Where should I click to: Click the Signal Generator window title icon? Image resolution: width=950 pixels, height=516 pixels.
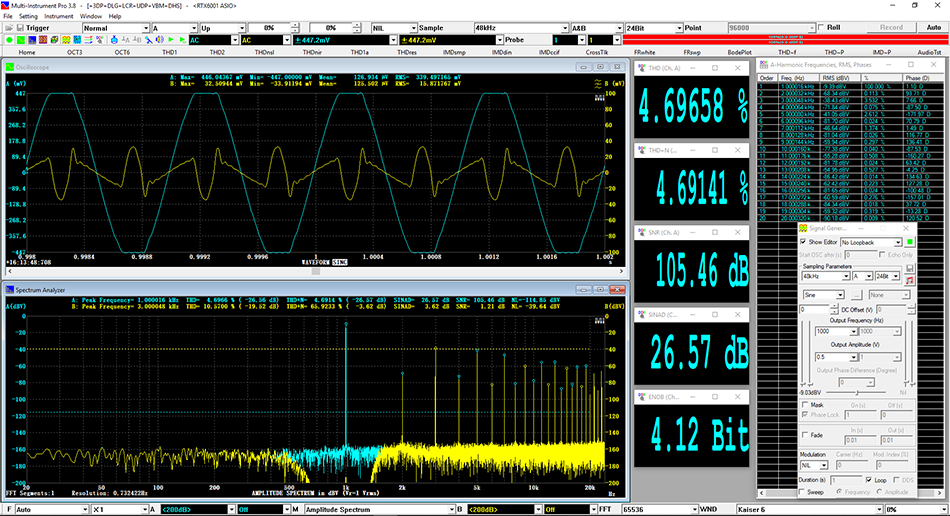pos(803,228)
